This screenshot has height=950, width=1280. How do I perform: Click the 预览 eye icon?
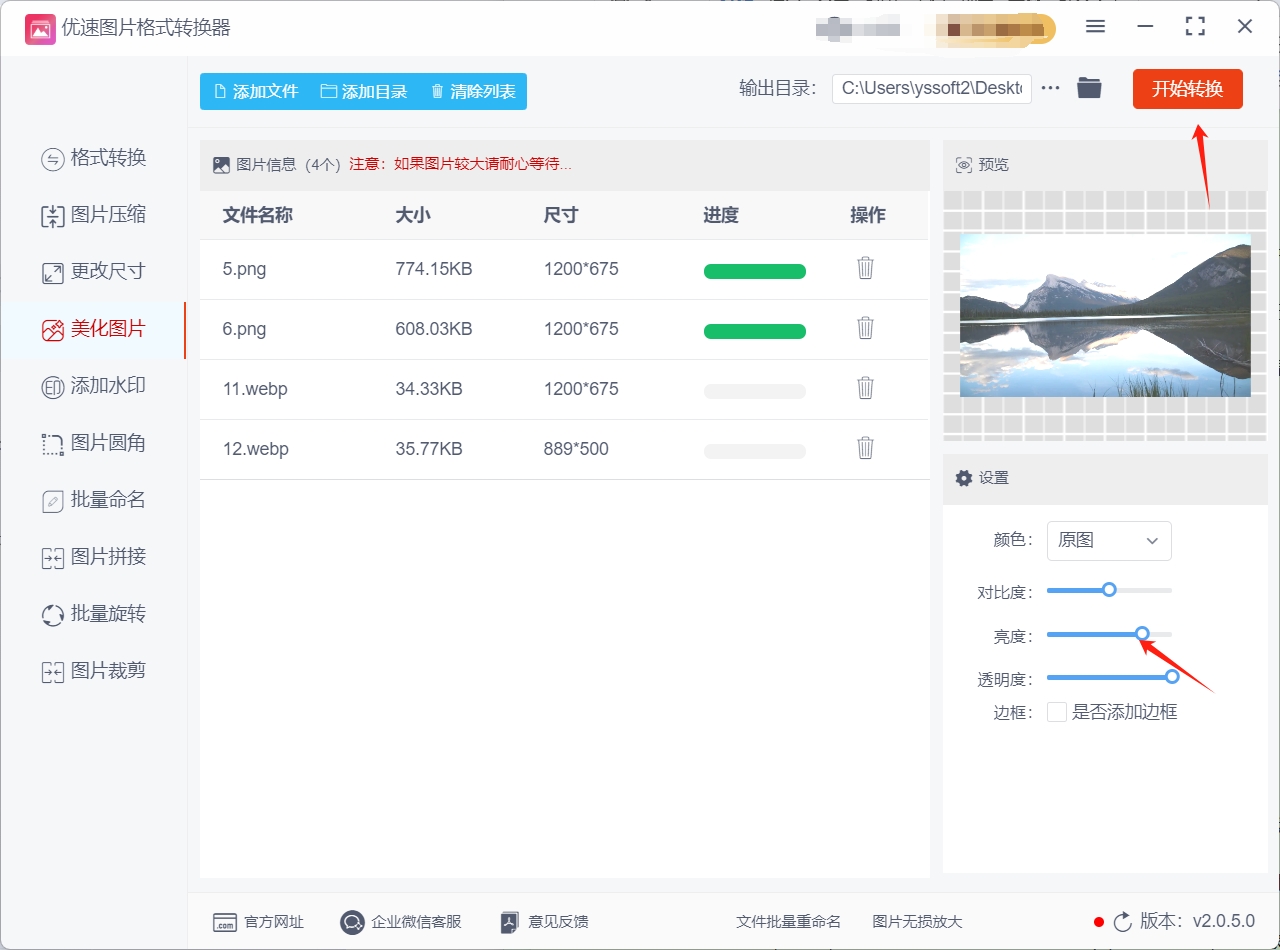coord(964,165)
